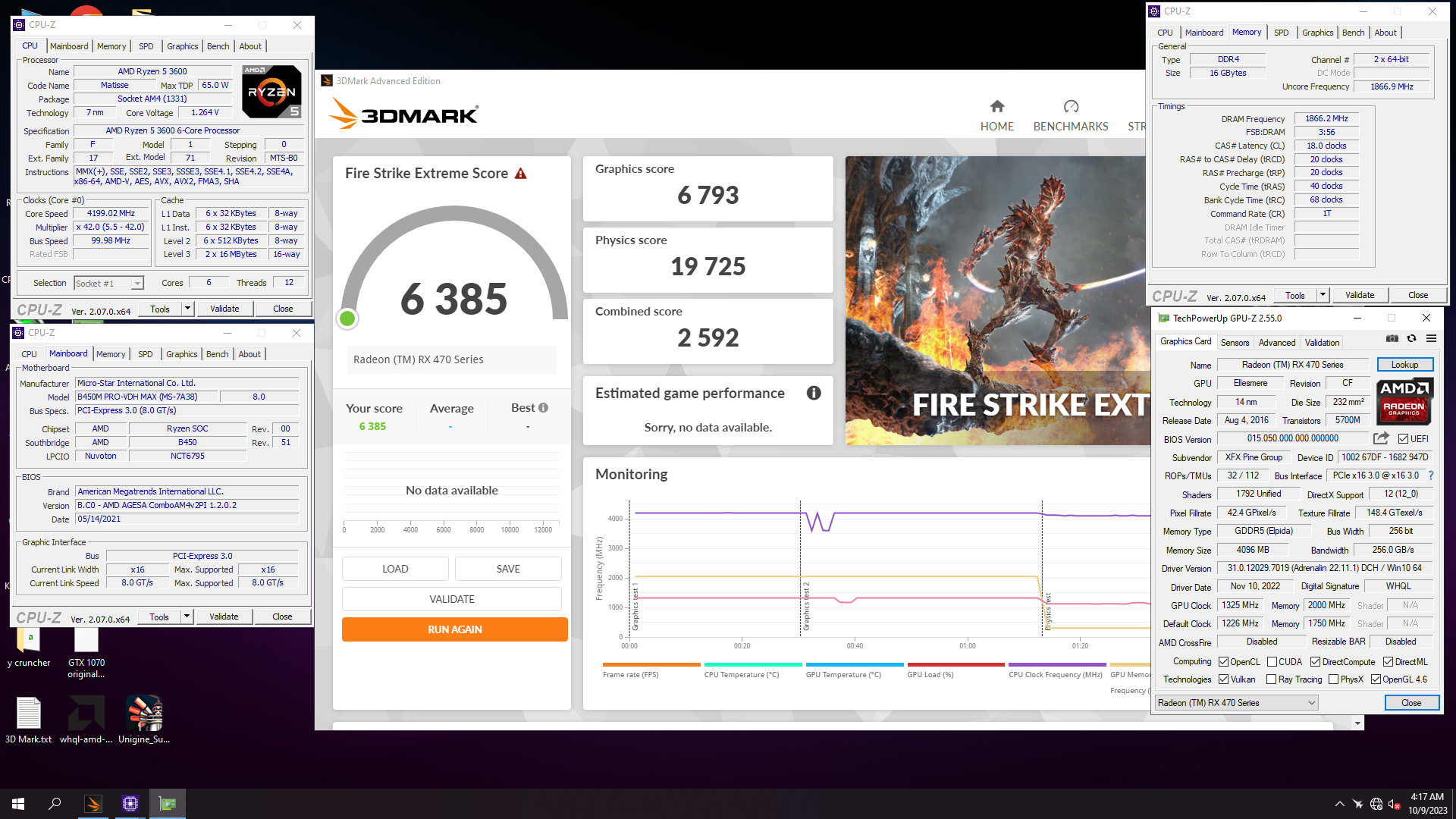Switch to Sensors tab in GPU-Z

coord(1235,343)
